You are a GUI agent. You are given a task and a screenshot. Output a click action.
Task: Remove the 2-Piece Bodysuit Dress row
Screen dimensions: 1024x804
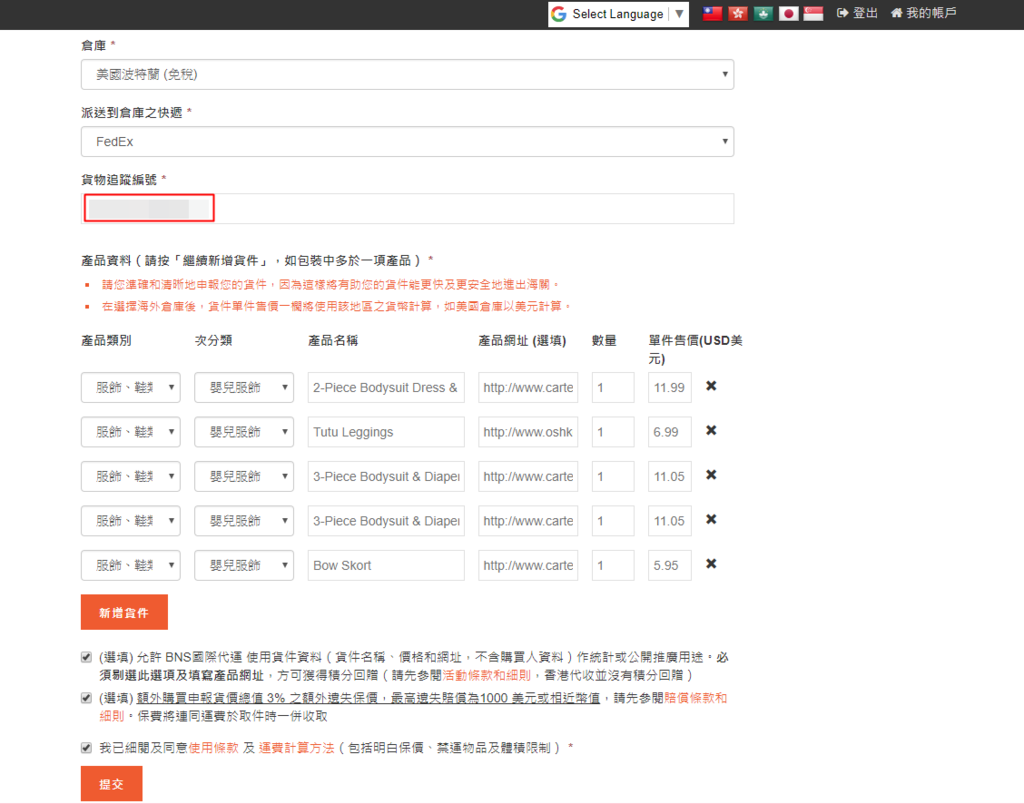coord(711,386)
